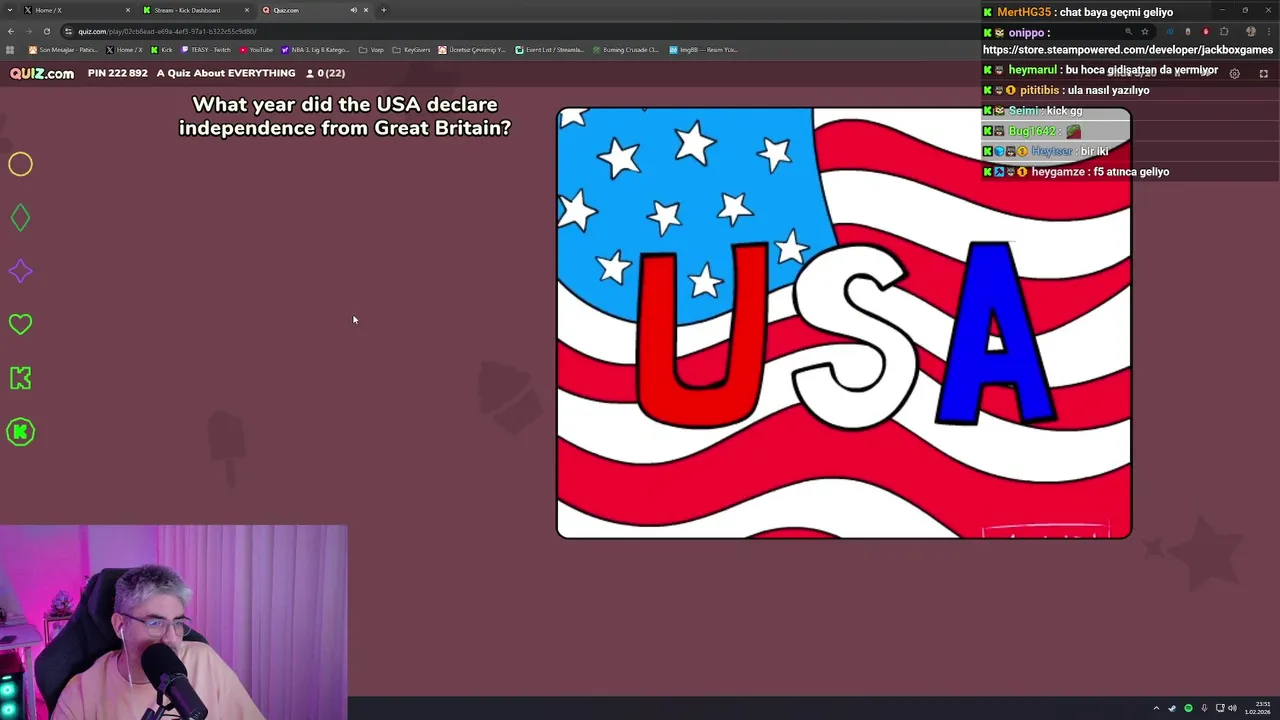Viewport: 1280px width, 720px height.
Task: Select the green heart answer shape
Action: [20, 324]
